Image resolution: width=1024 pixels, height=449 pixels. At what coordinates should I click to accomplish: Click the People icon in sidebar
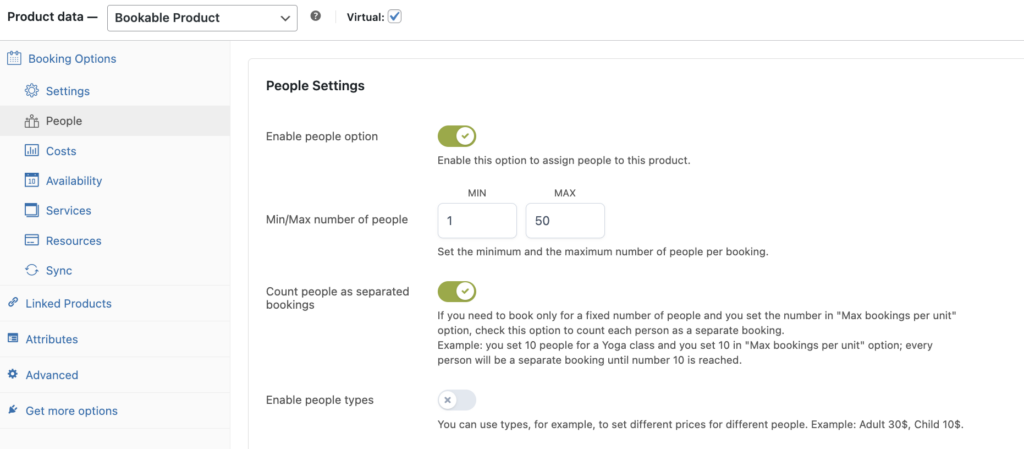pos(32,121)
